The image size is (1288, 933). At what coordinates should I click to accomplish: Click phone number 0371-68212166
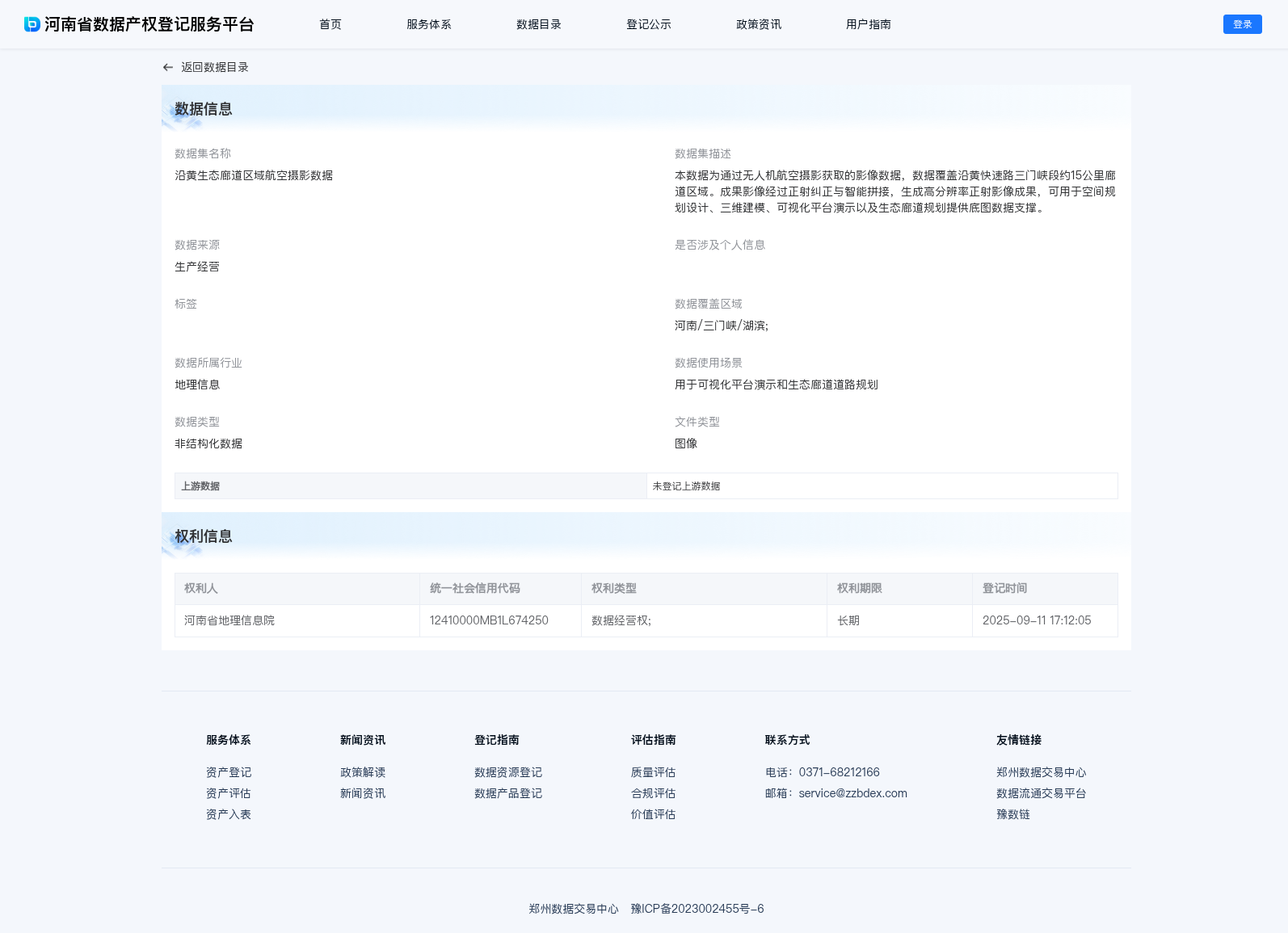click(840, 772)
